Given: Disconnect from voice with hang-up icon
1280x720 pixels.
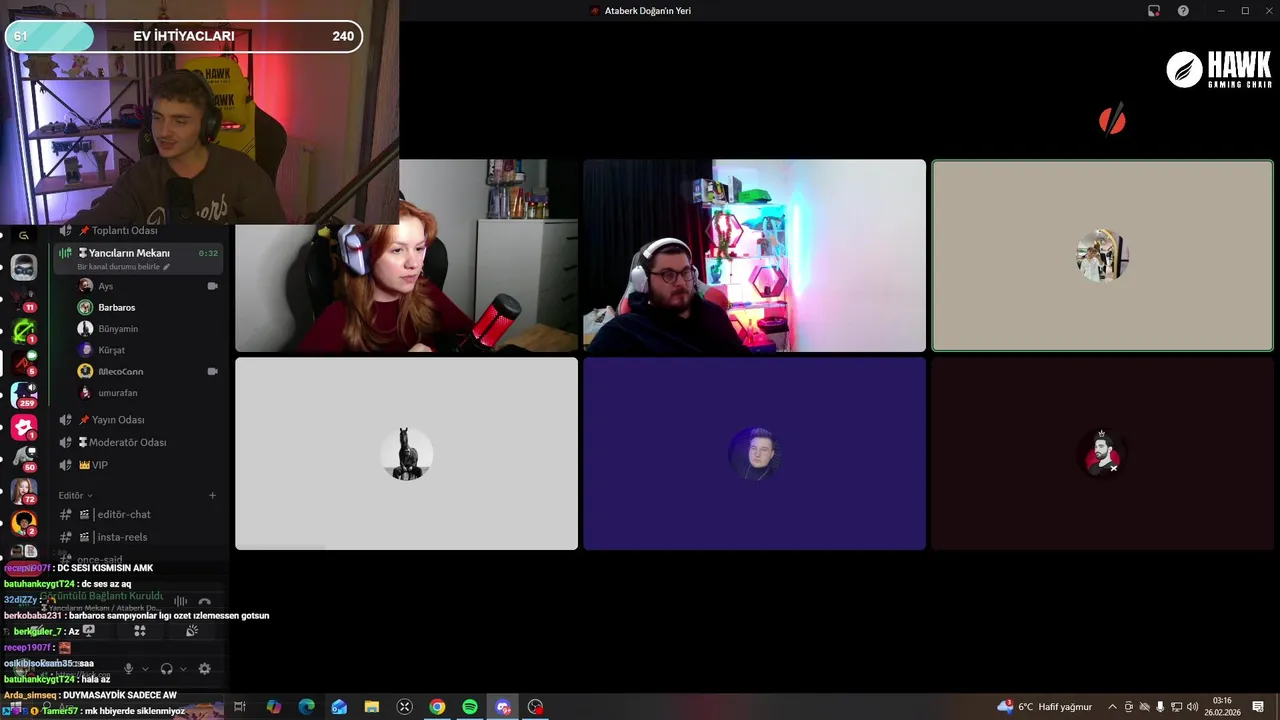Looking at the screenshot, I should click(x=205, y=601).
